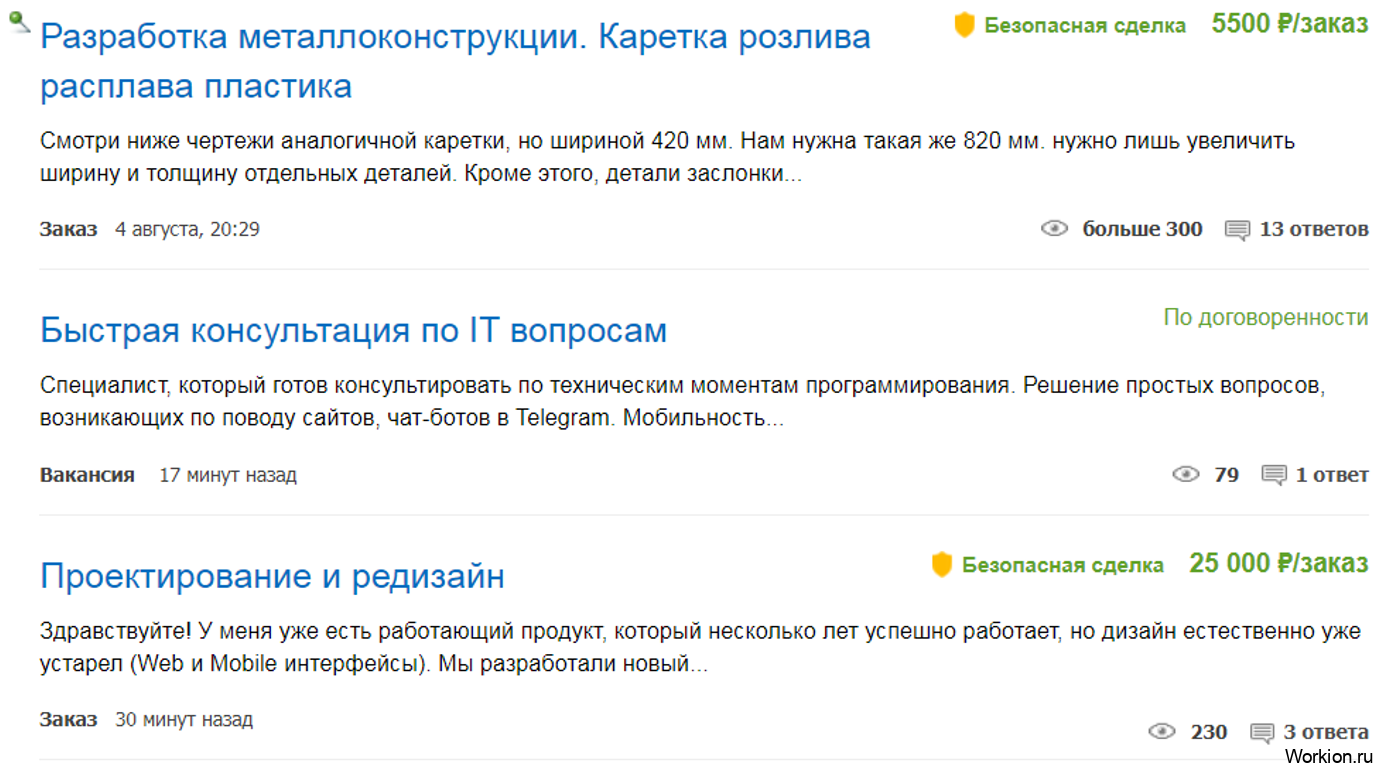Screen dimensions: 1382x771
Task: Click the '25 000 ₽/заказ' price
Action: pyautogui.click(x=1279, y=564)
